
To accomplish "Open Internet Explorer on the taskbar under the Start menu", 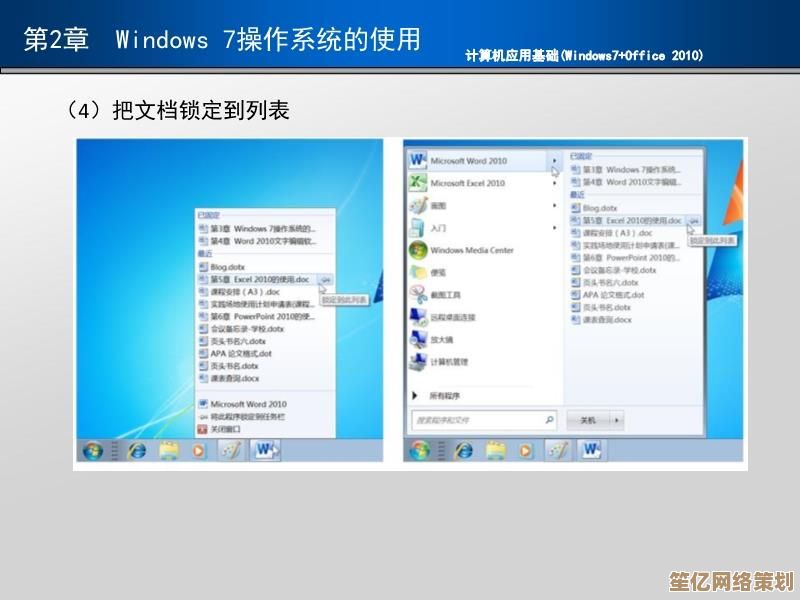I will point(464,450).
